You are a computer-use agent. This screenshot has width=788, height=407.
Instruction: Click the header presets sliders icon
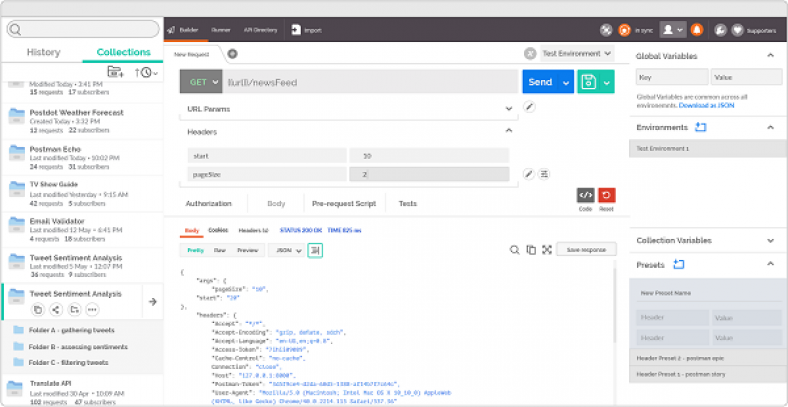coord(544,174)
